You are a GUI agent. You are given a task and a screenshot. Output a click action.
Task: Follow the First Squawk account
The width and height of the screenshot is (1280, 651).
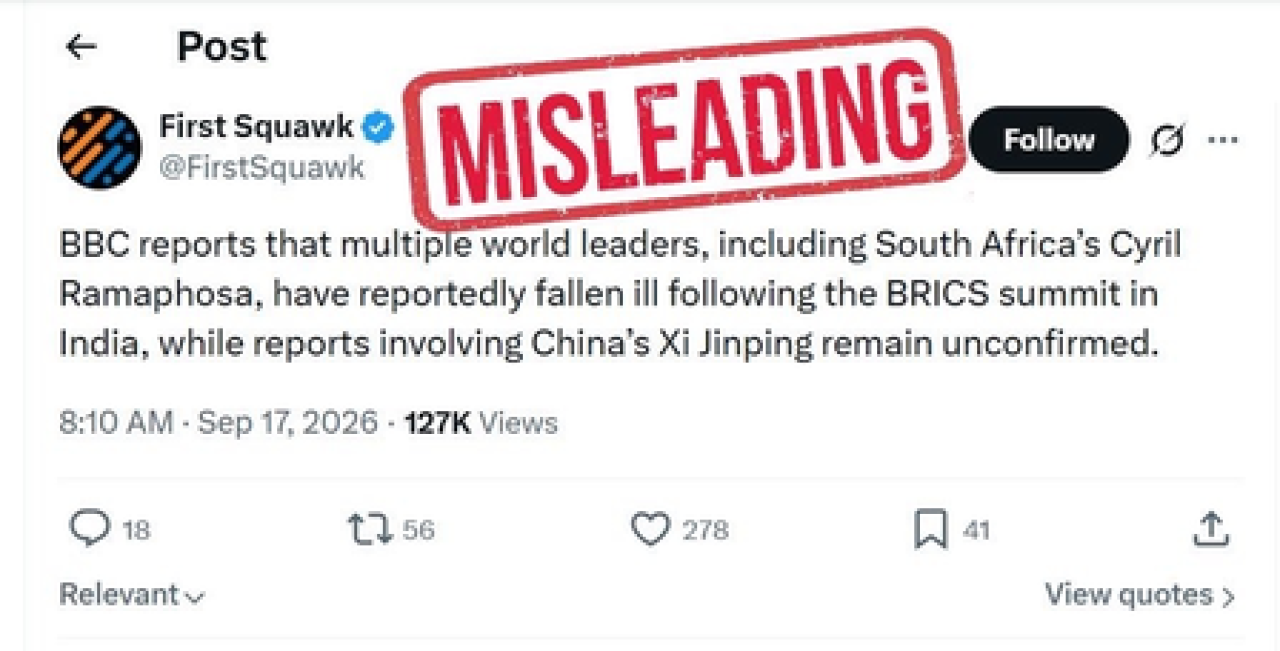point(1049,140)
